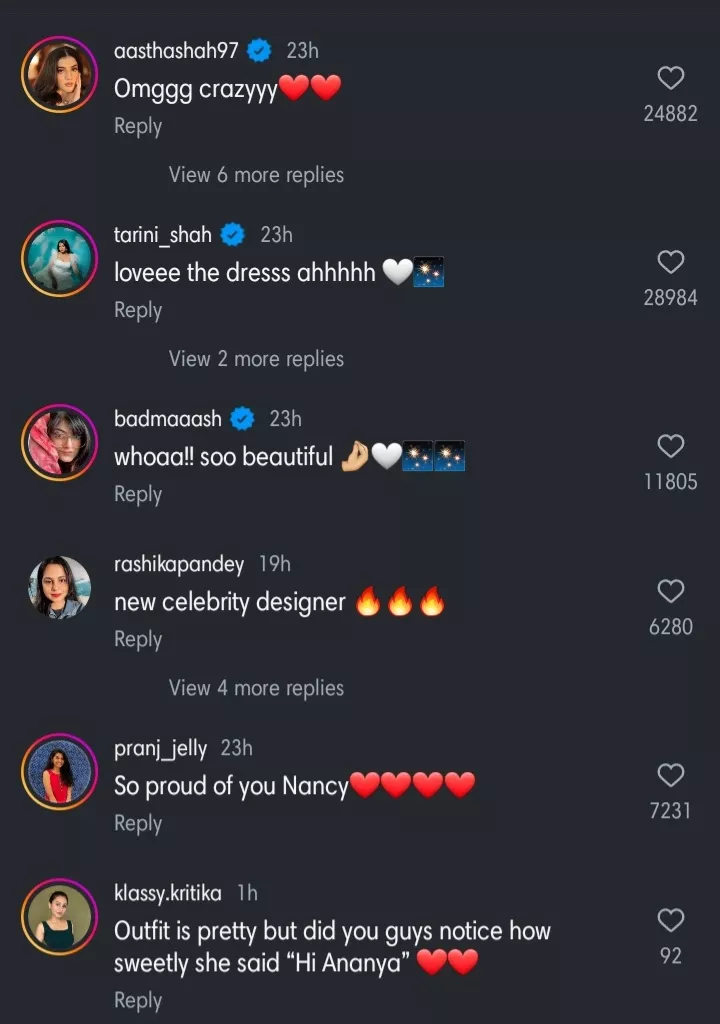Viewport: 720px width, 1024px height.
Task: Reply to rashikapandey's comment
Action: (x=138, y=639)
